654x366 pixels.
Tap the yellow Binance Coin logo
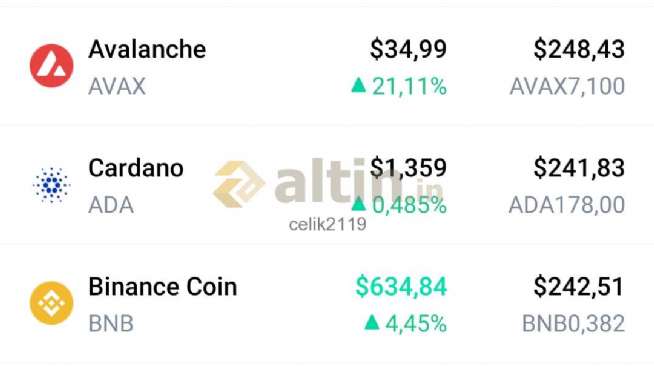(52, 303)
